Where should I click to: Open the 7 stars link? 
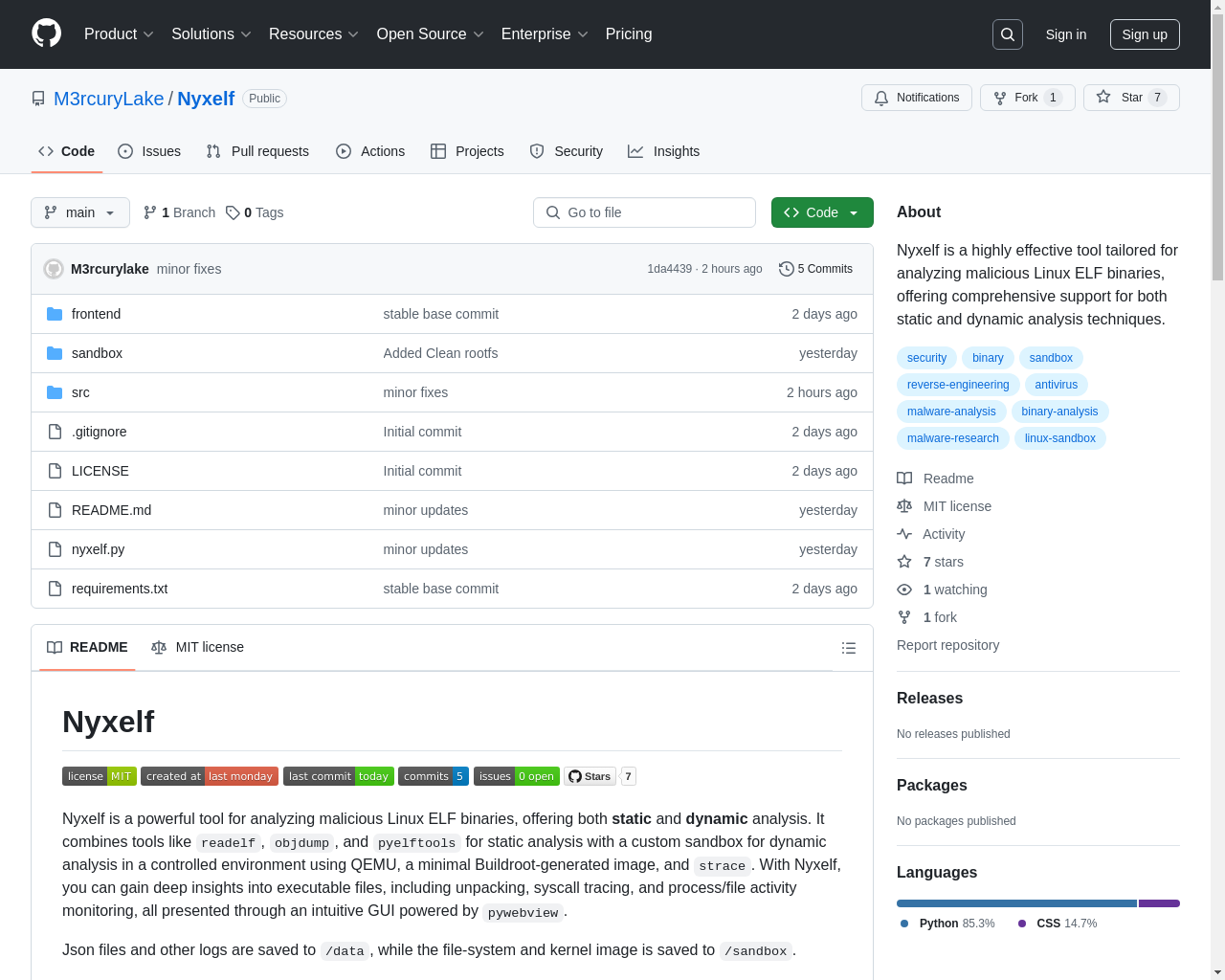930,562
